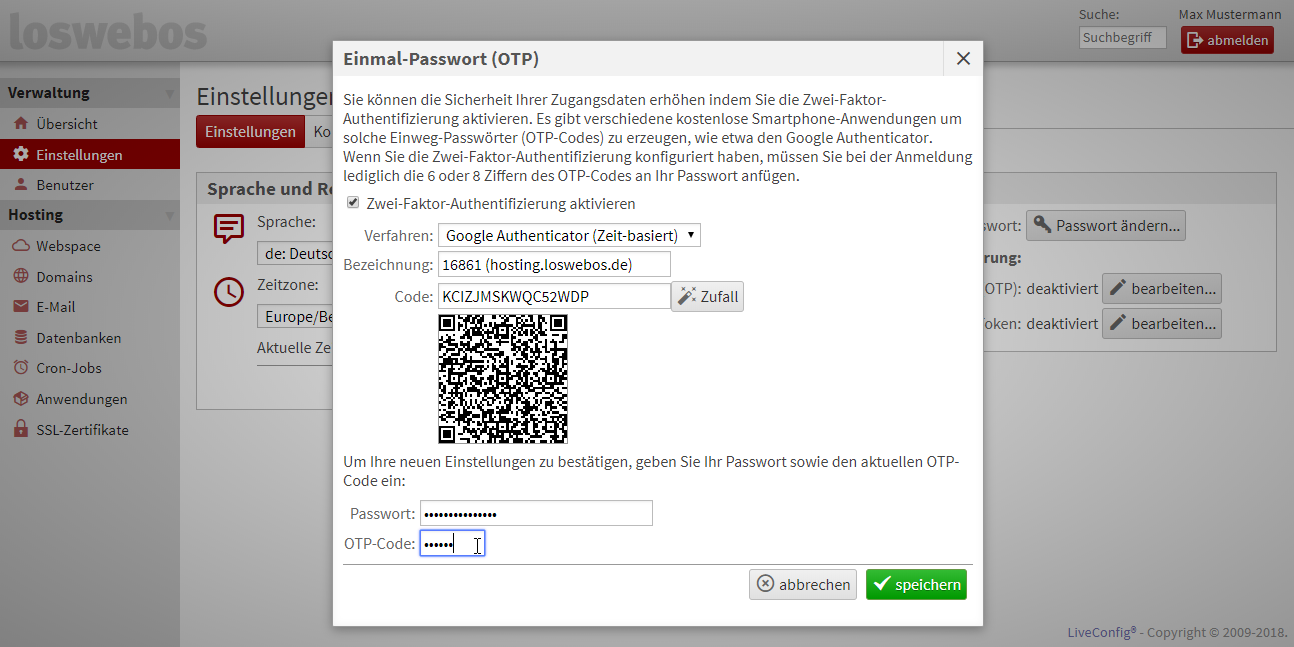1294x647 pixels.
Task: Click into the Passwort field
Action: tap(536, 513)
